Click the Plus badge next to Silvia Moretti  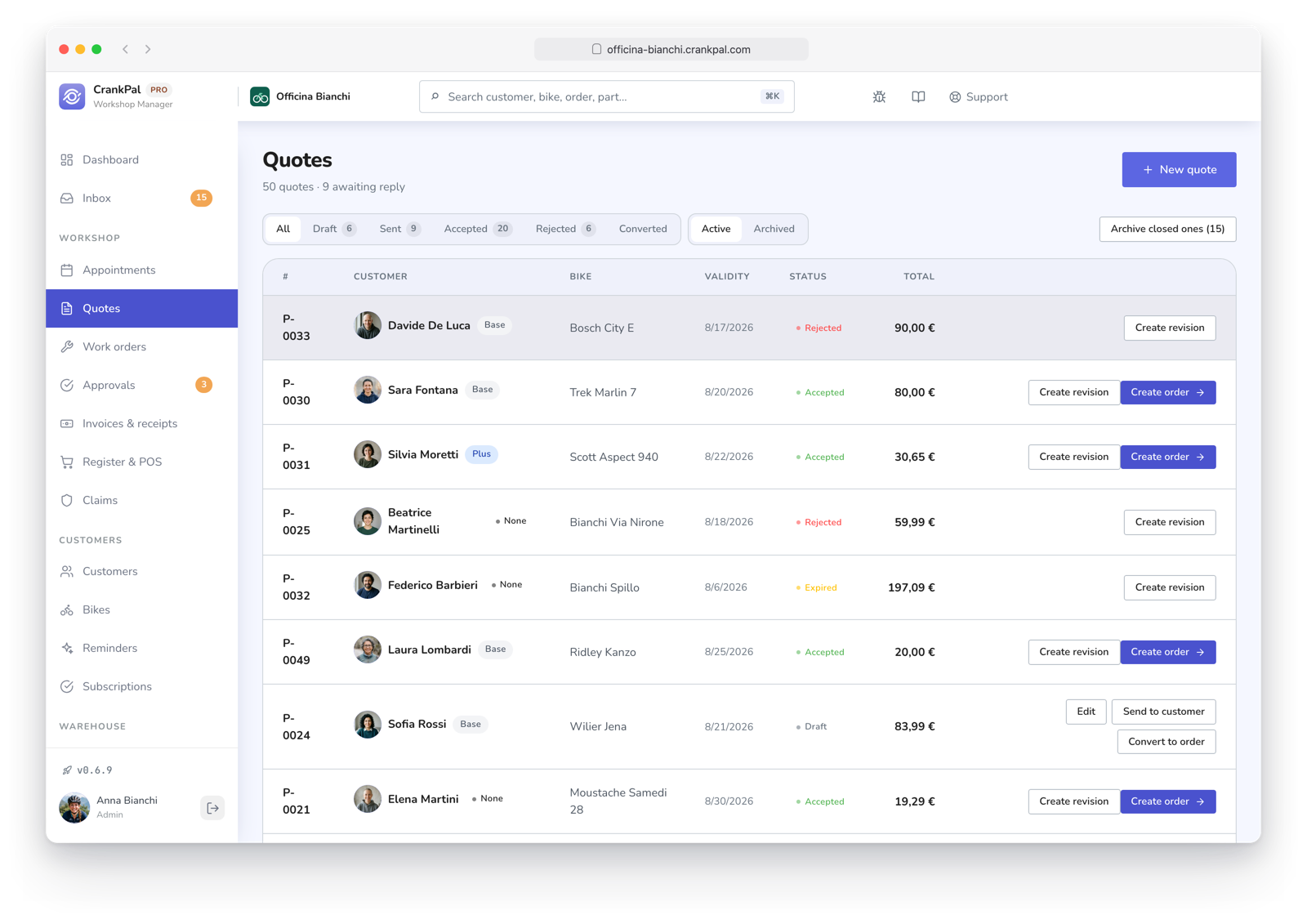482,455
